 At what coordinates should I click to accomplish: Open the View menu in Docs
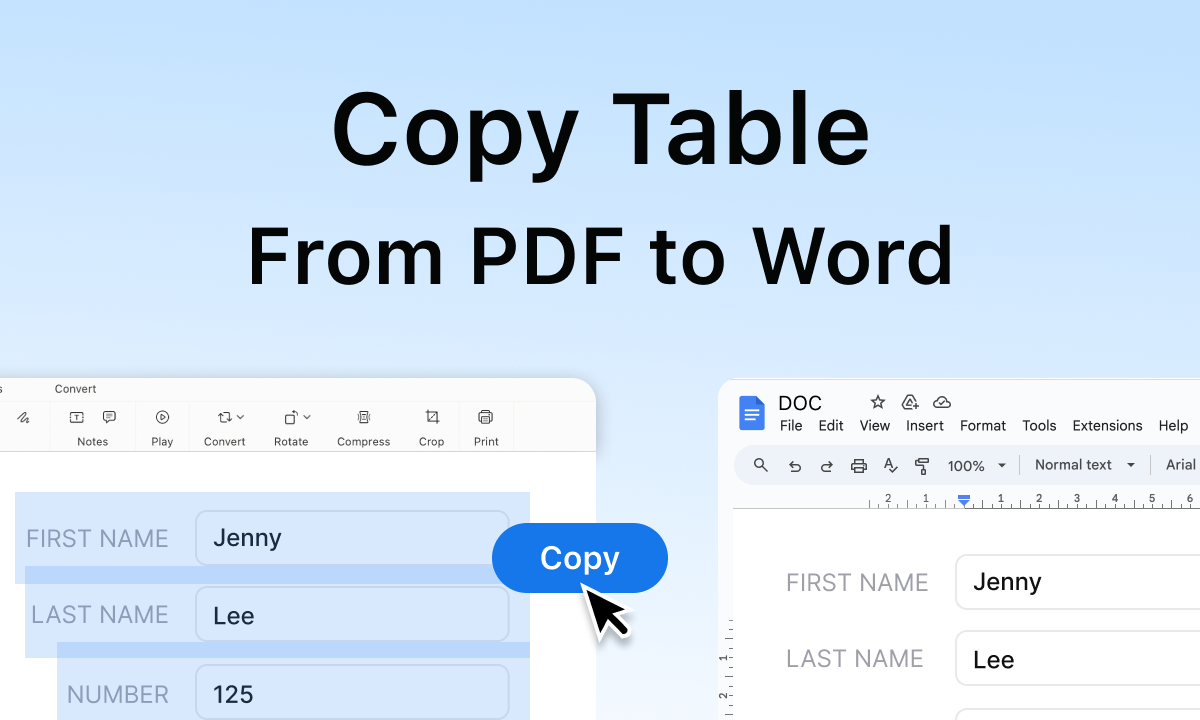tap(875, 426)
